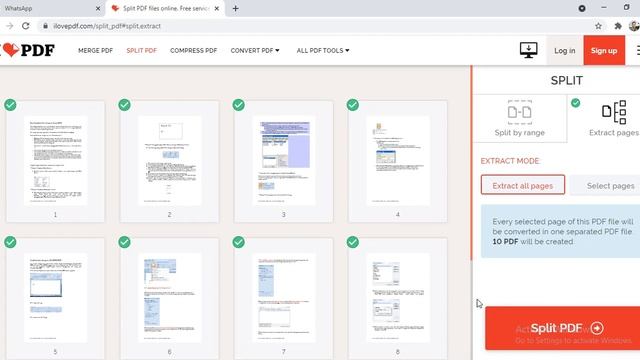This screenshot has width=640, height=360.
Task: Go forward with the browser arrow
Action: [x=10, y=26]
